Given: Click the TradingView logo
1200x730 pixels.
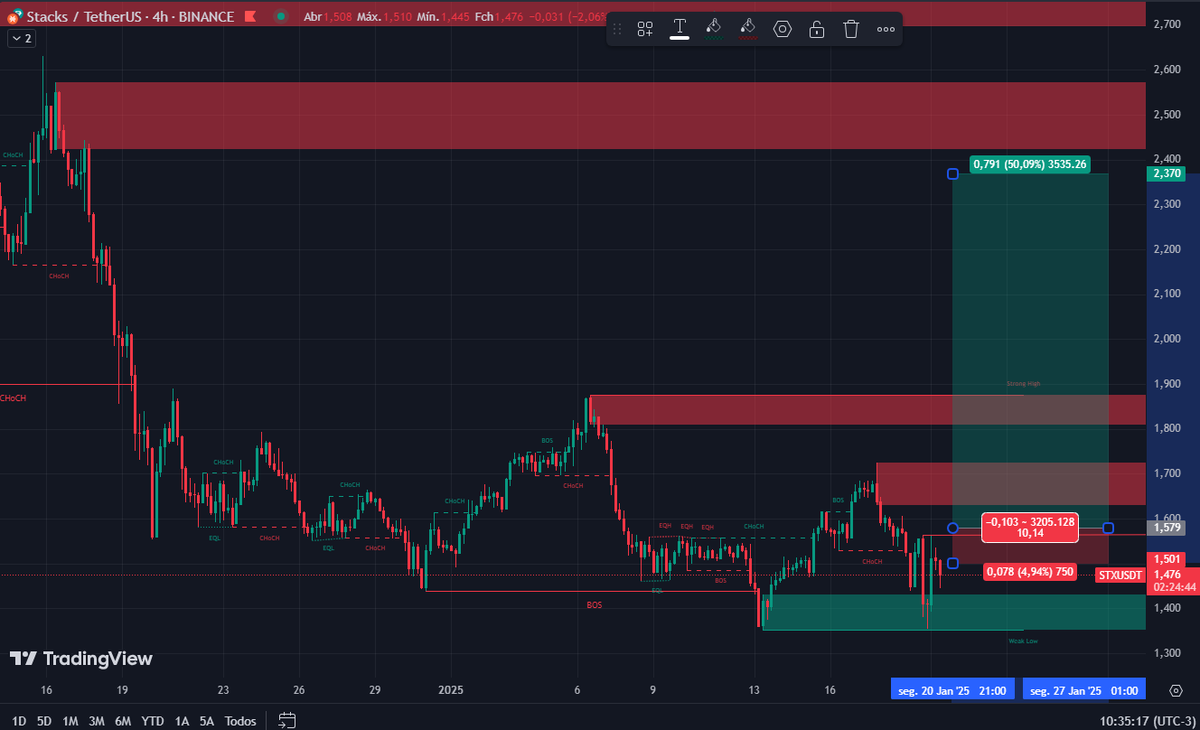Looking at the screenshot, I should tap(81, 658).
